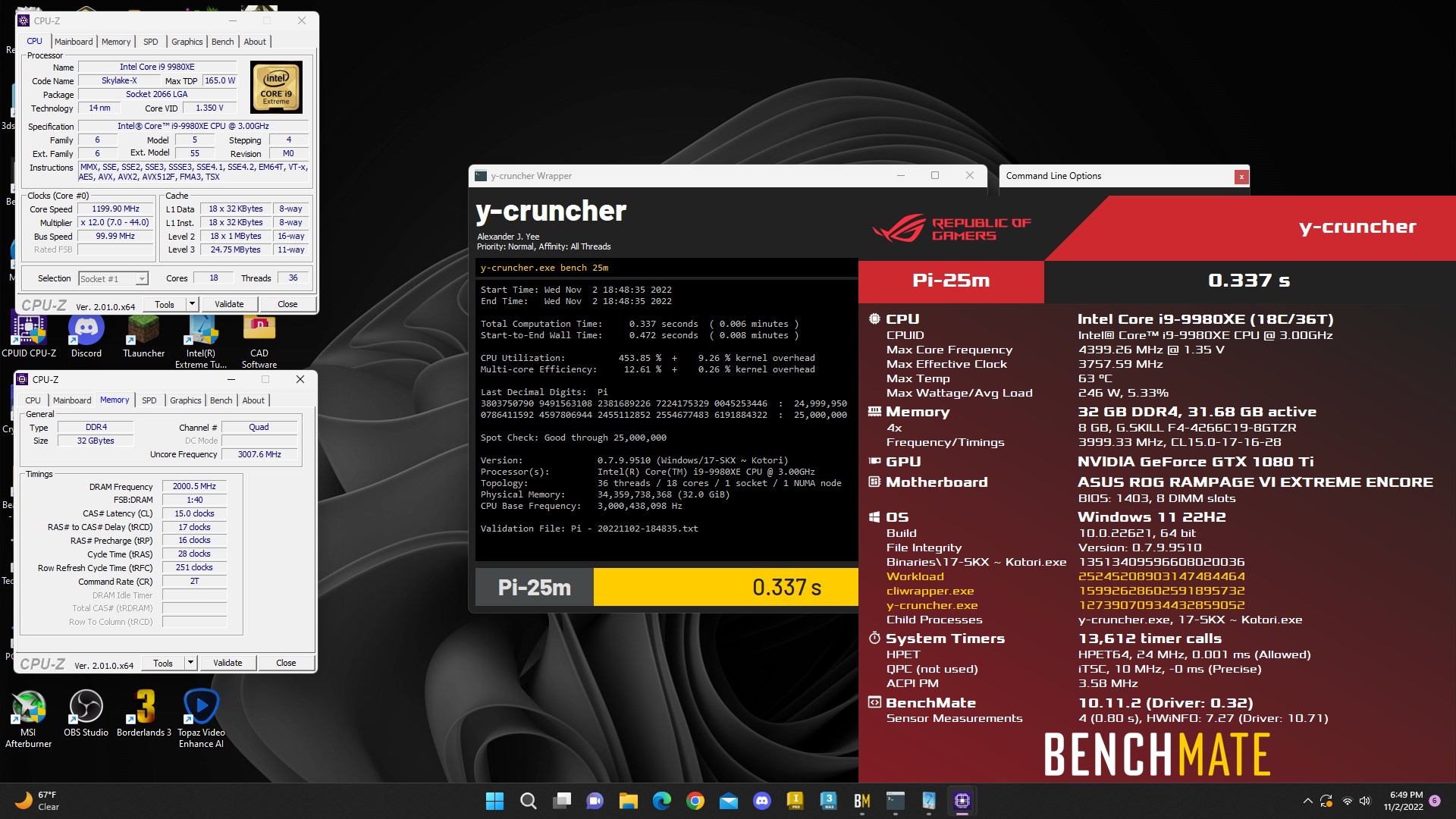Click the Pi-25m 0.337 s yellow result bar

coord(726,587)
